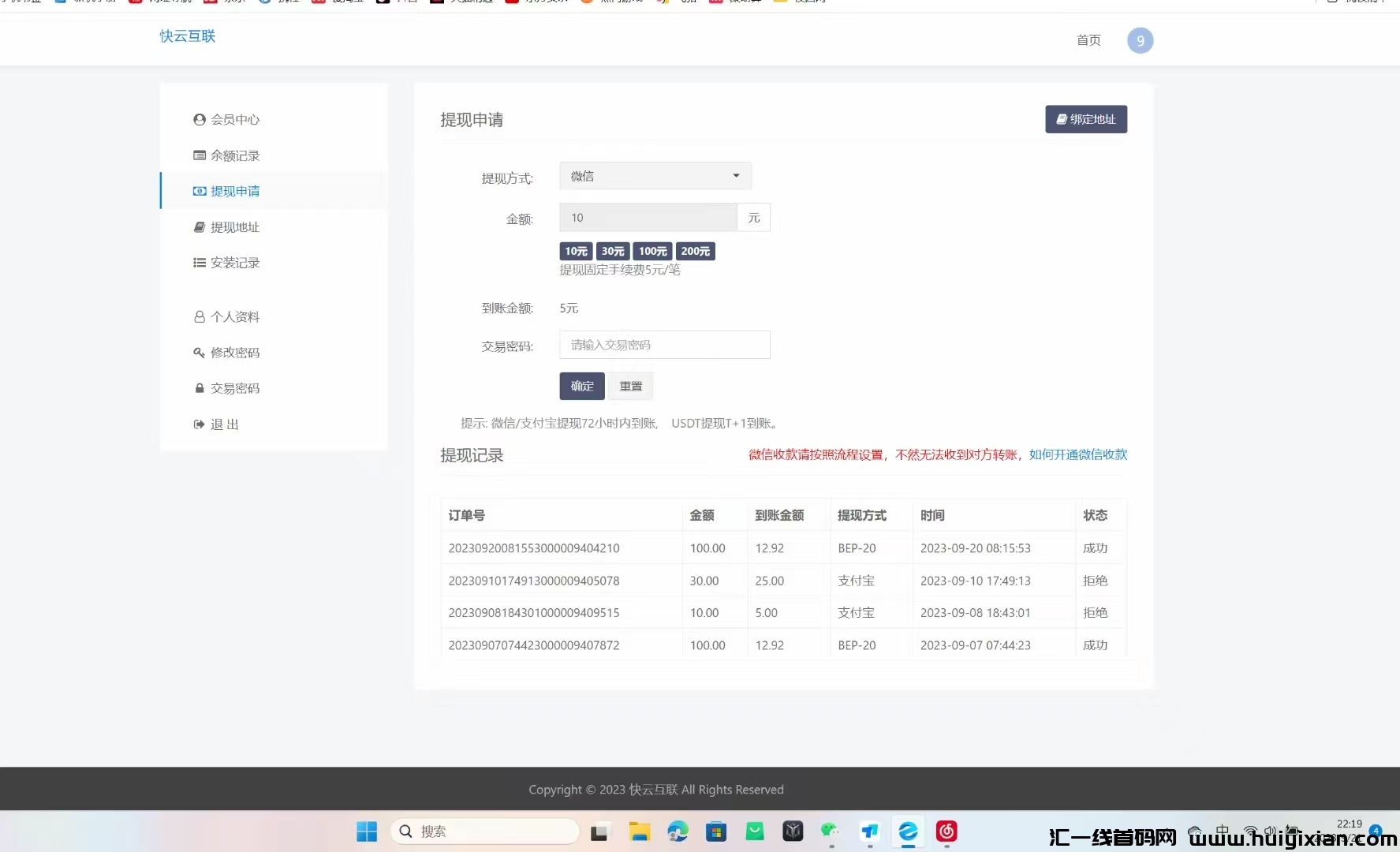The width and height of the screenshot is (1400, 852).
Task: Open the 提现方式 dropdown showing 微信
Action: click(655, 176)
